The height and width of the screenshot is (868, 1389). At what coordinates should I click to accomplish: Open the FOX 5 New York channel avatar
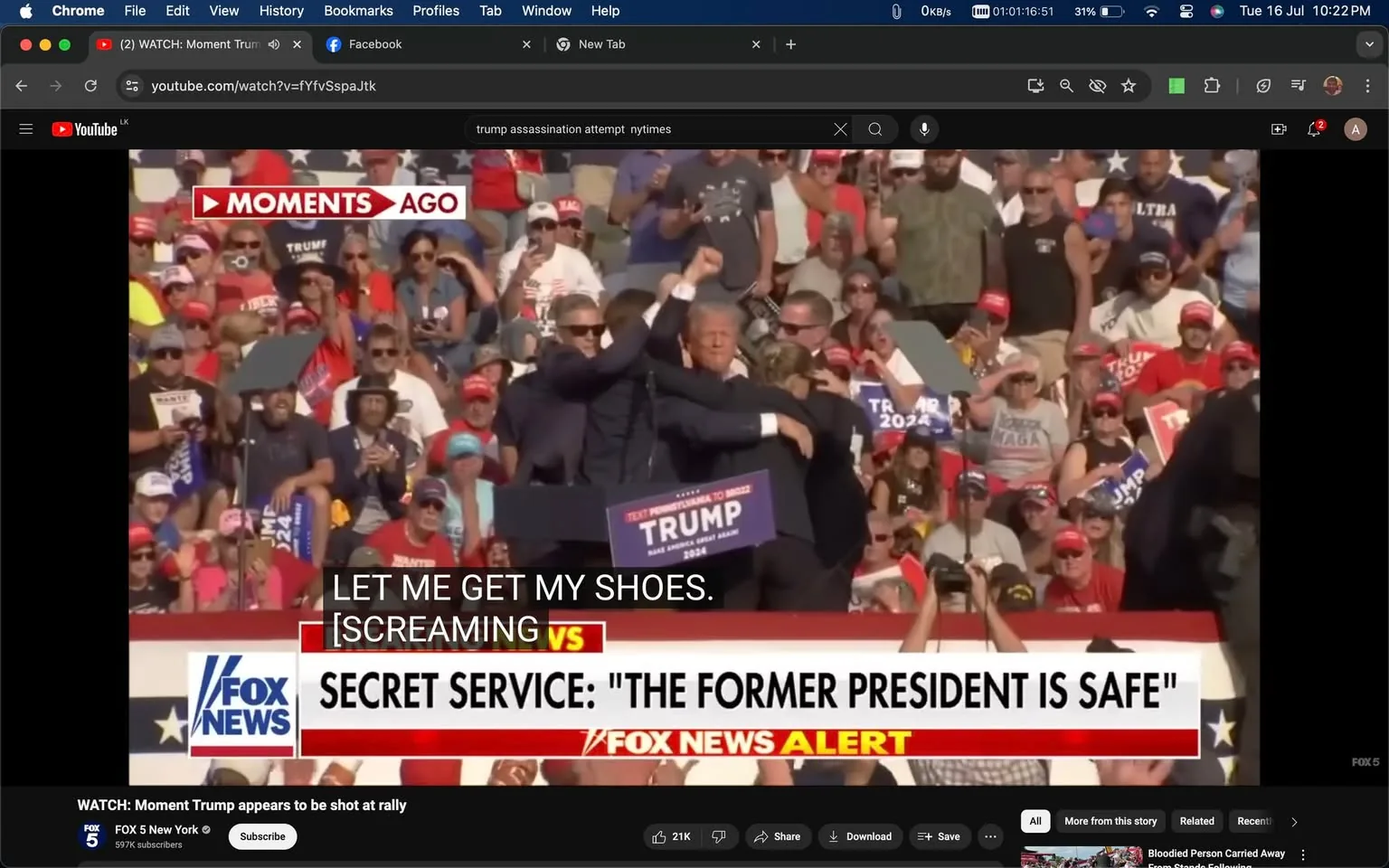pos(91,836)
